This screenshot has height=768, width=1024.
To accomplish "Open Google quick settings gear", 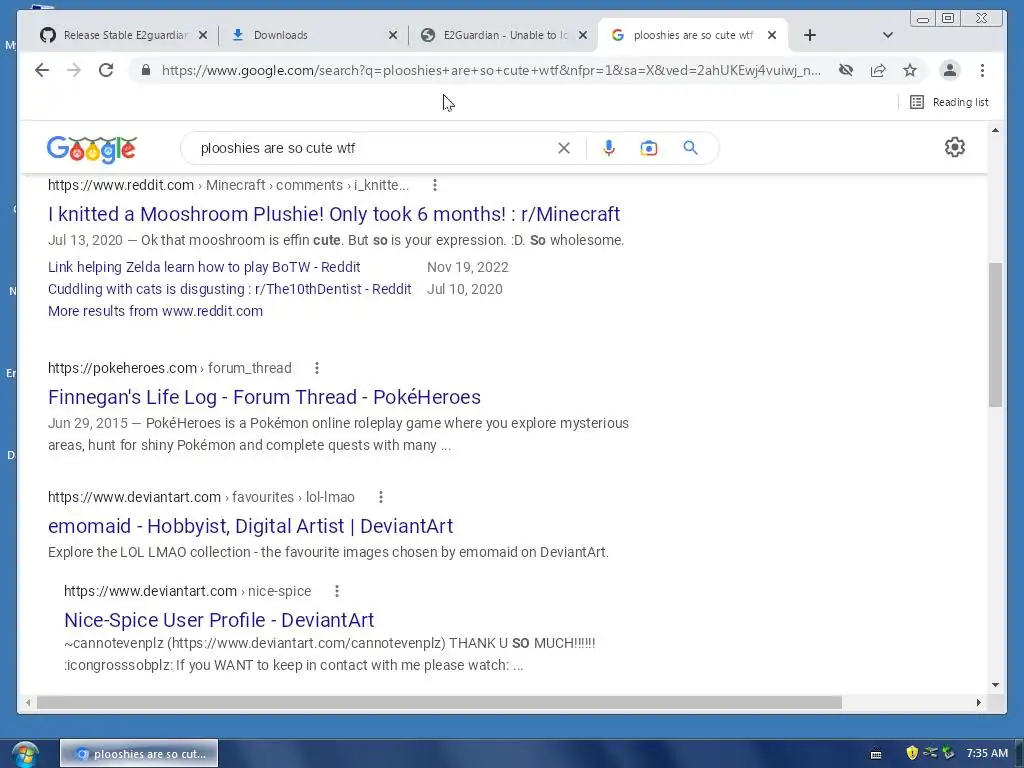I will (955, 147).
